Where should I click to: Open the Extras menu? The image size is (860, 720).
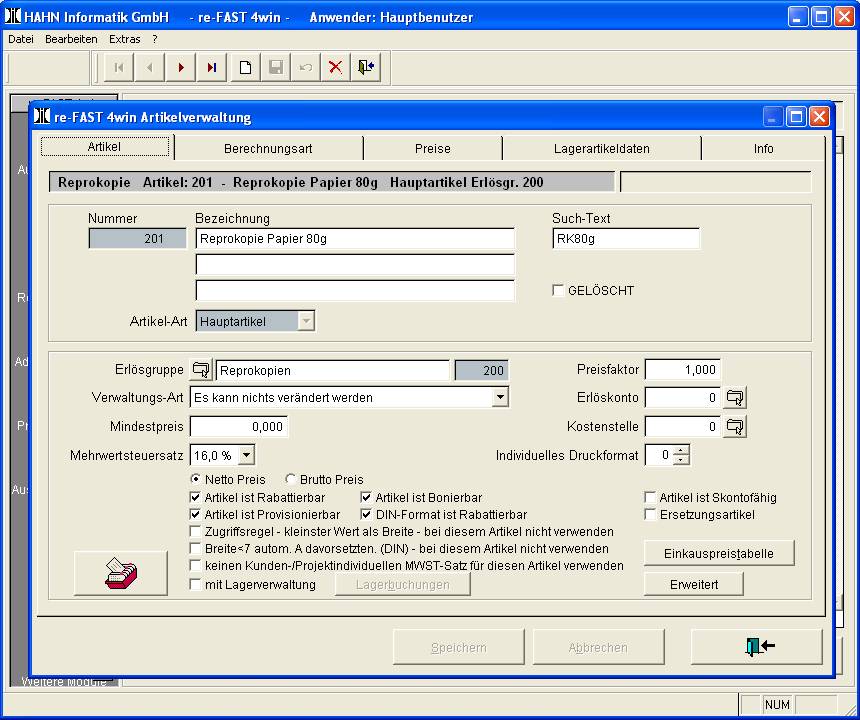click(x=125, y=39)
